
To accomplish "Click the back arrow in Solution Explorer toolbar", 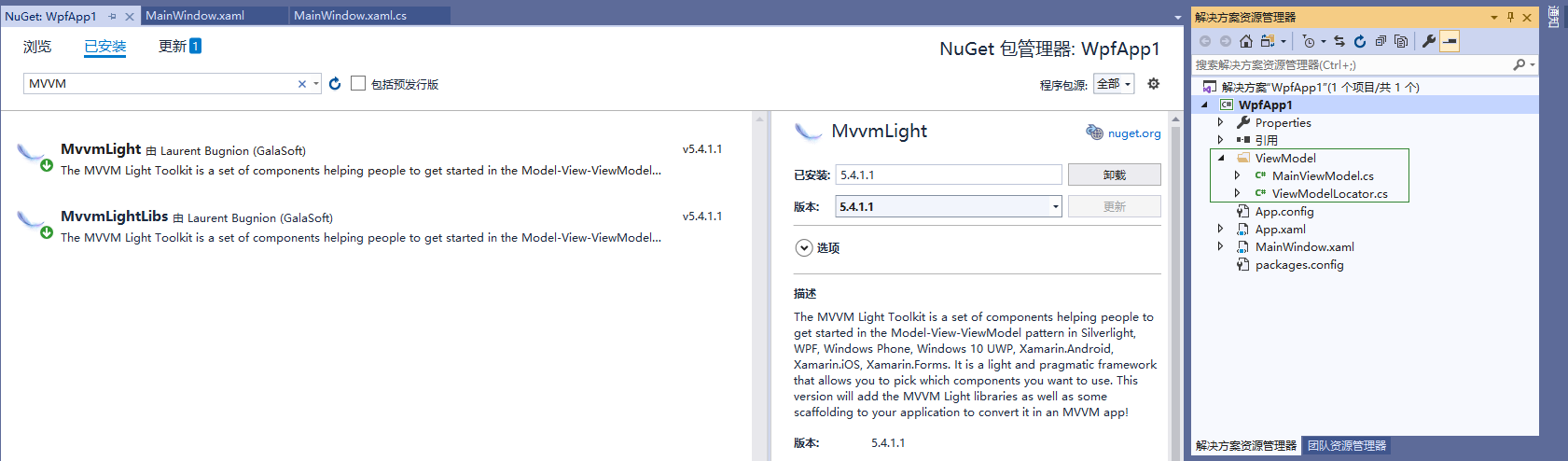I will 1205,41.
